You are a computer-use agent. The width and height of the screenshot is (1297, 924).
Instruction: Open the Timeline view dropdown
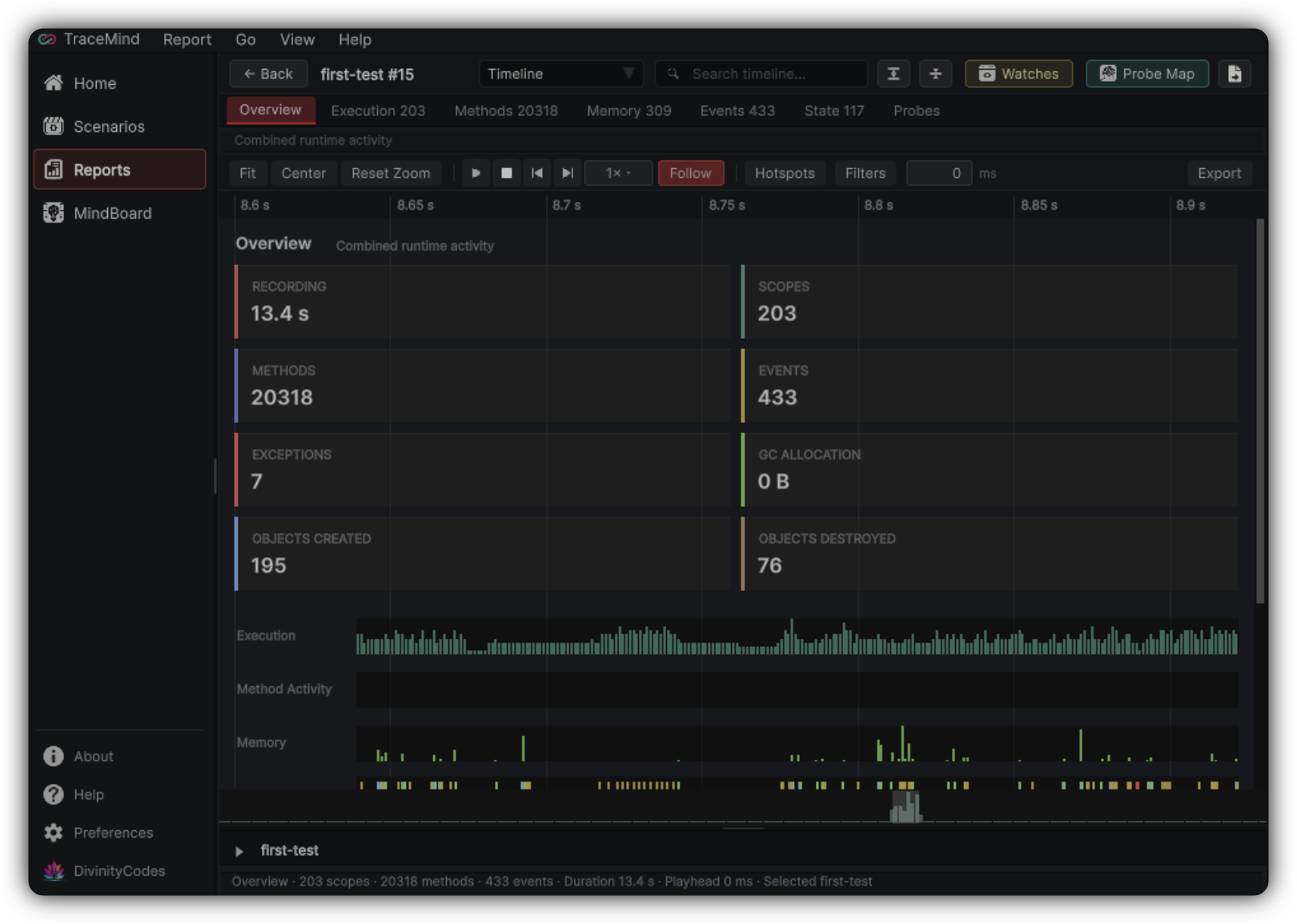tap(560, 74)
